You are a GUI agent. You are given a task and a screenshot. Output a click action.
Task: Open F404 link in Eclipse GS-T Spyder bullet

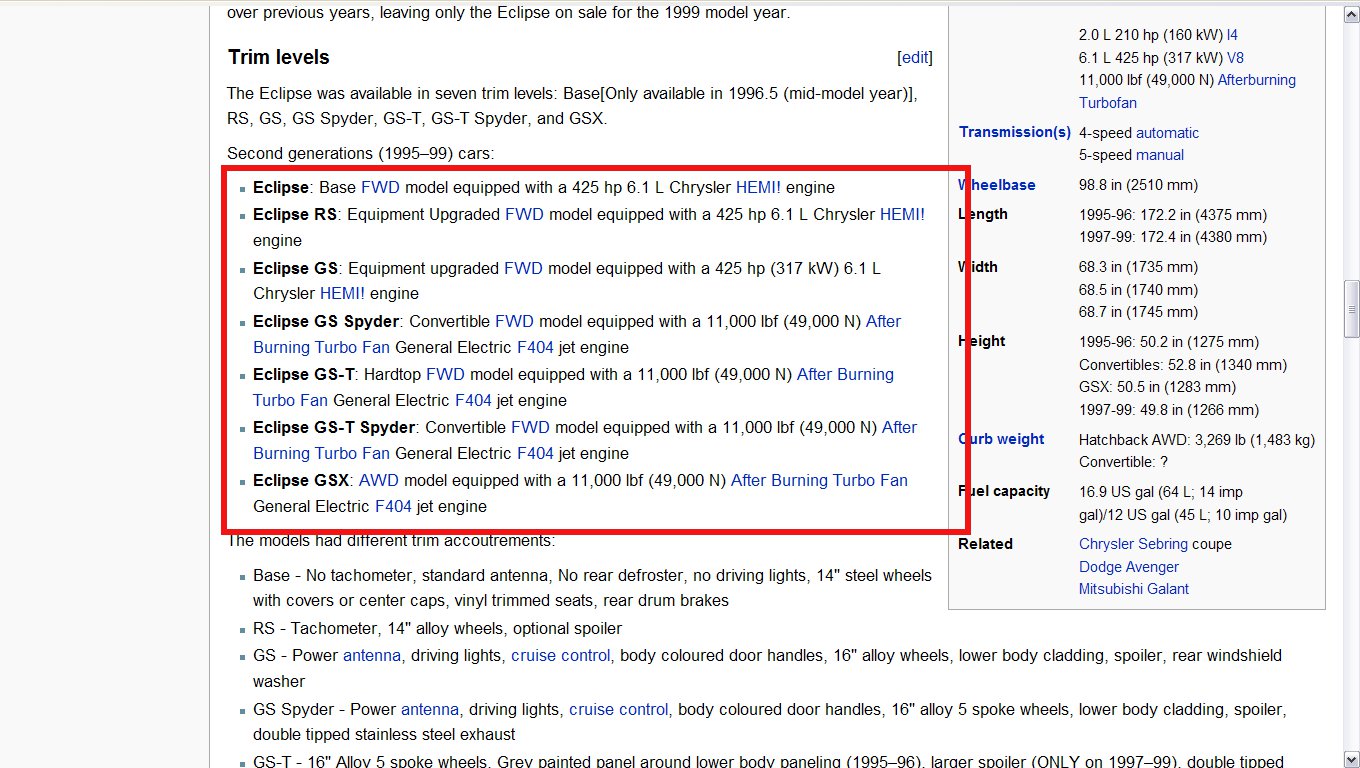[534, 453]
